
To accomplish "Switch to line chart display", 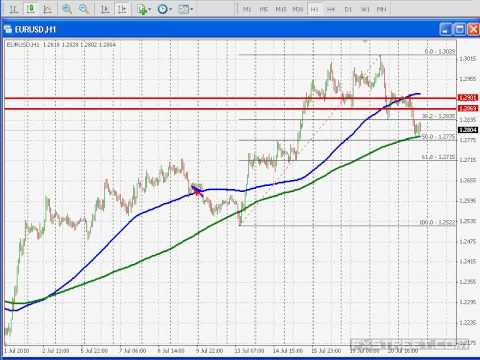I will click(x=48, y=9).
